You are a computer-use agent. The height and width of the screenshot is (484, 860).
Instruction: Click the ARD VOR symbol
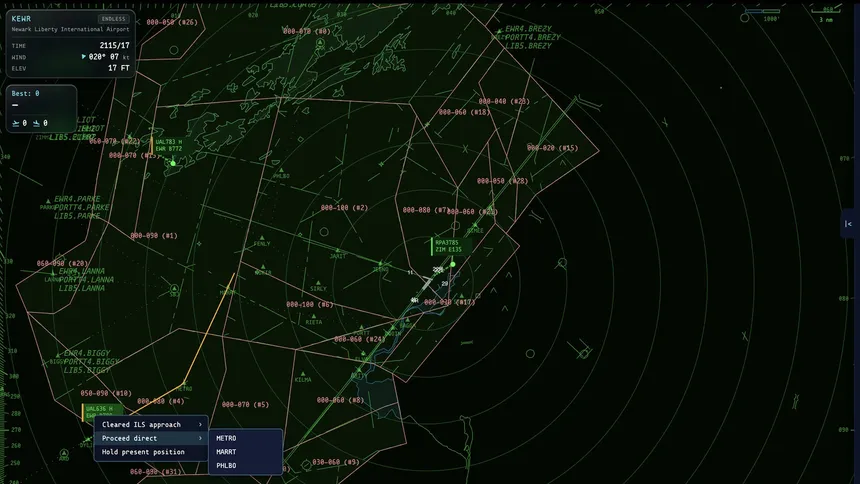(x=64, y=453)
